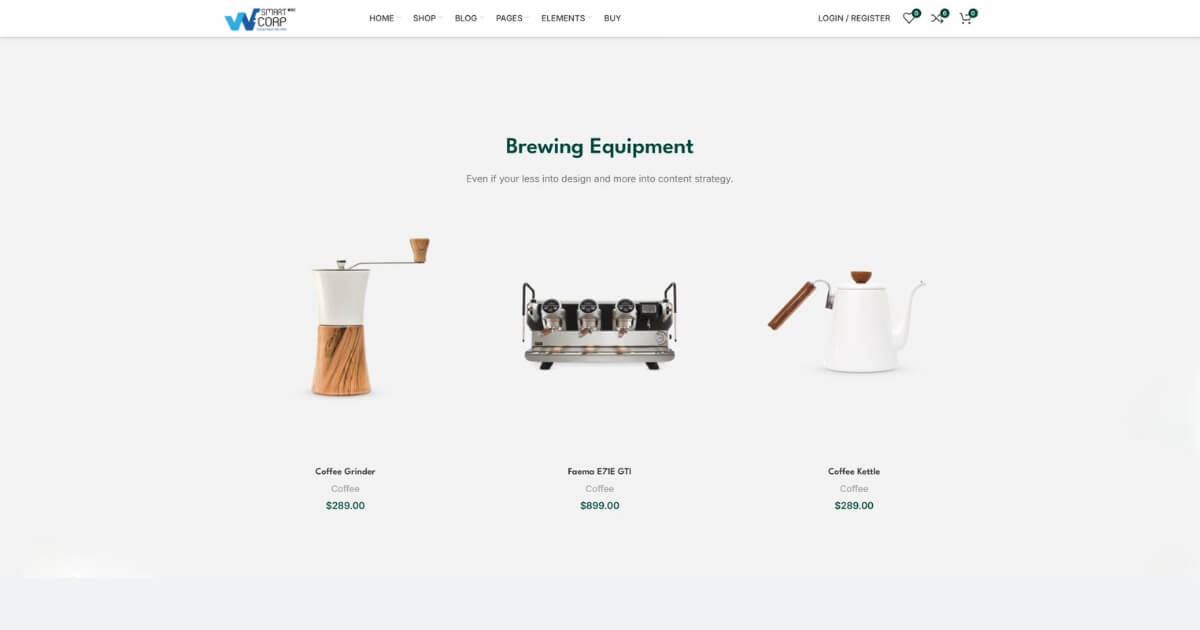Open the wishlist heart icon
The width and height of the screenshot is (1200, 630).
tap(909, 18)
